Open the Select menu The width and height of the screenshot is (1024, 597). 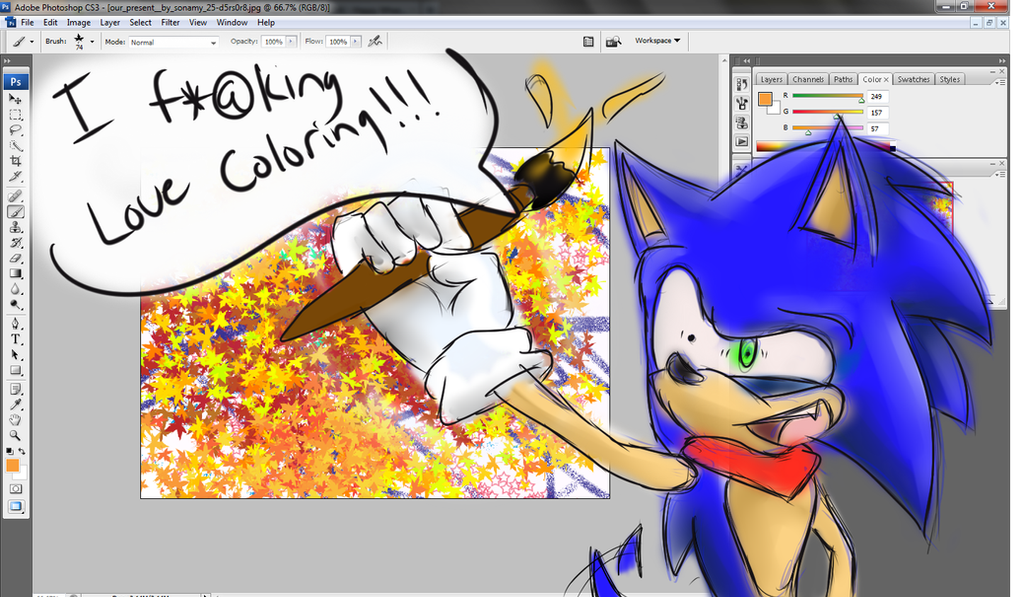click(x=140, y=22)
